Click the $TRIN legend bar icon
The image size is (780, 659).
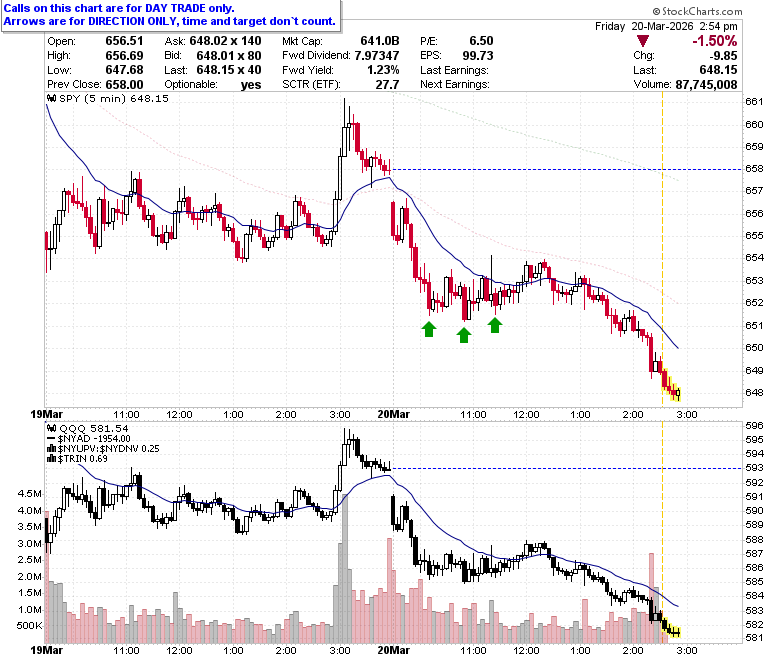click(x=51, y=459)
